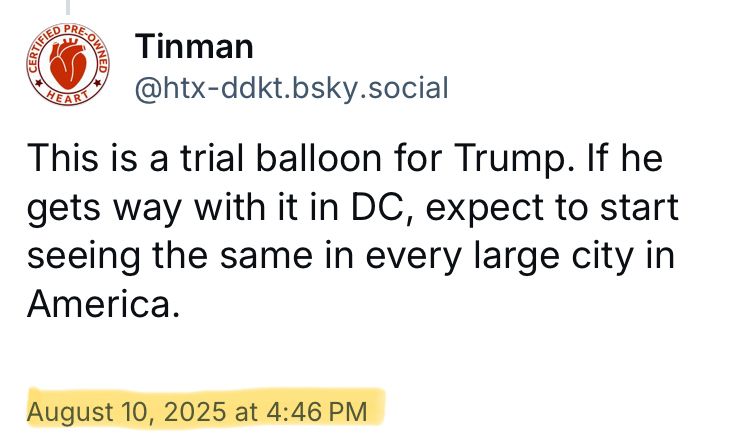
Task: Click "every large city" in post text
Action: [x=500, y=256]
